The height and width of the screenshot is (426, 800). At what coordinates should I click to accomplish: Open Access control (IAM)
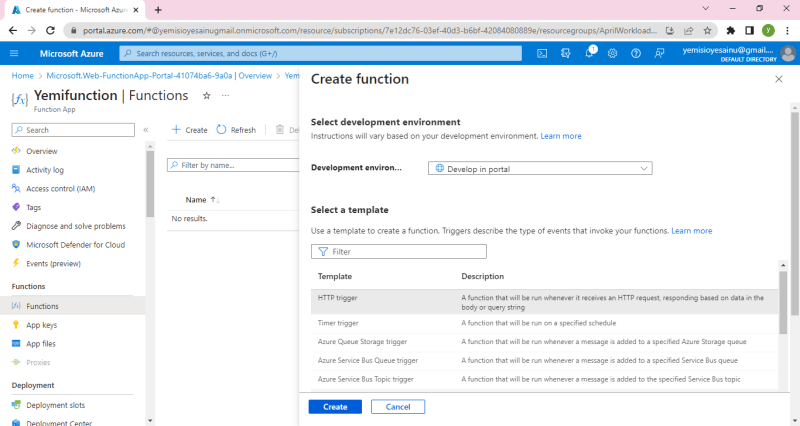click(60, 189)
